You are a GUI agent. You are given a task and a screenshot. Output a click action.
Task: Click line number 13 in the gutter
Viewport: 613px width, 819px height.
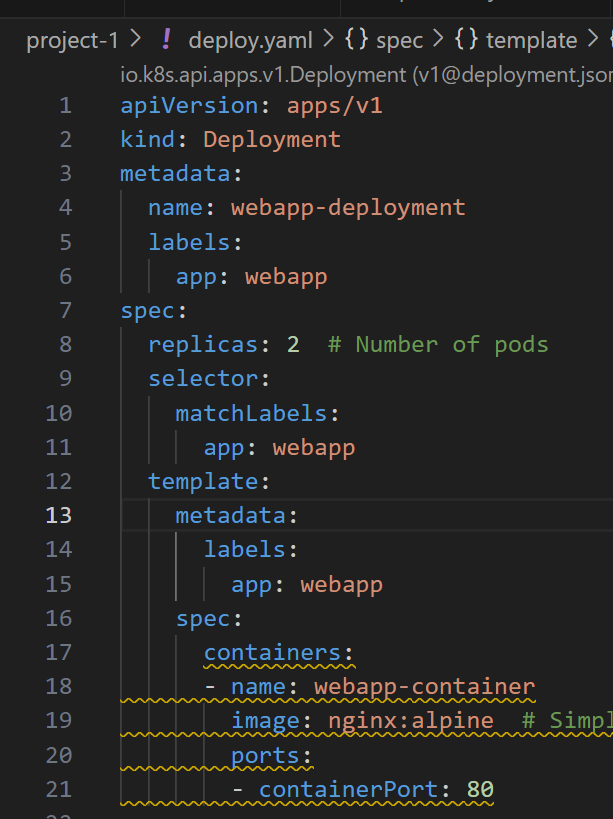59,515
